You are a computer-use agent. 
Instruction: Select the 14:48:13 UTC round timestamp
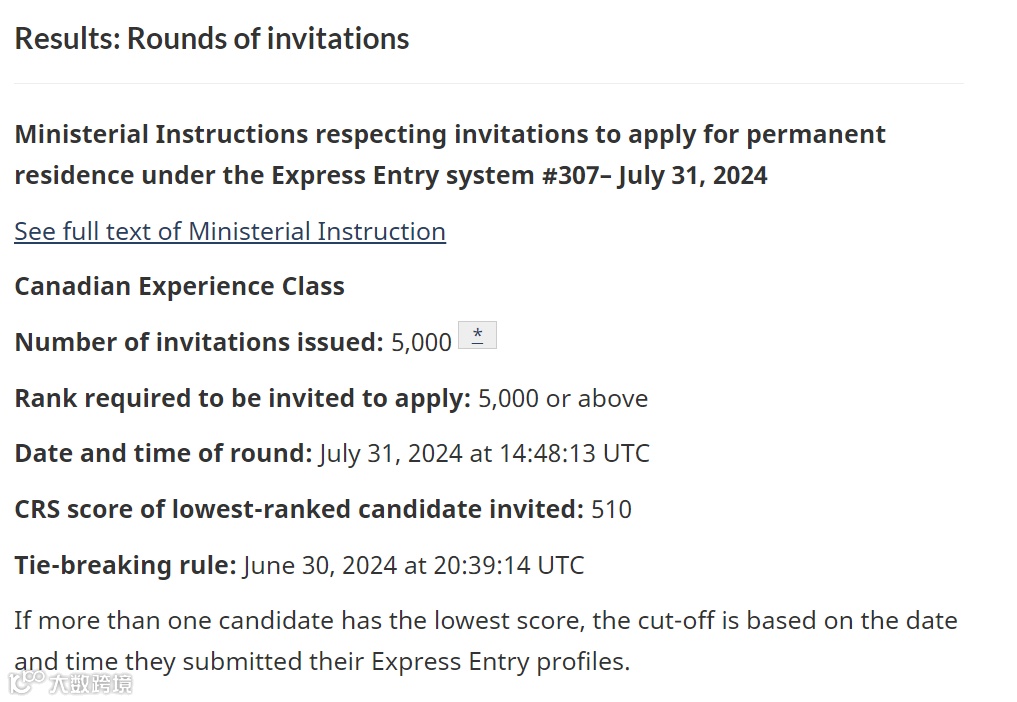pos(484,454)
